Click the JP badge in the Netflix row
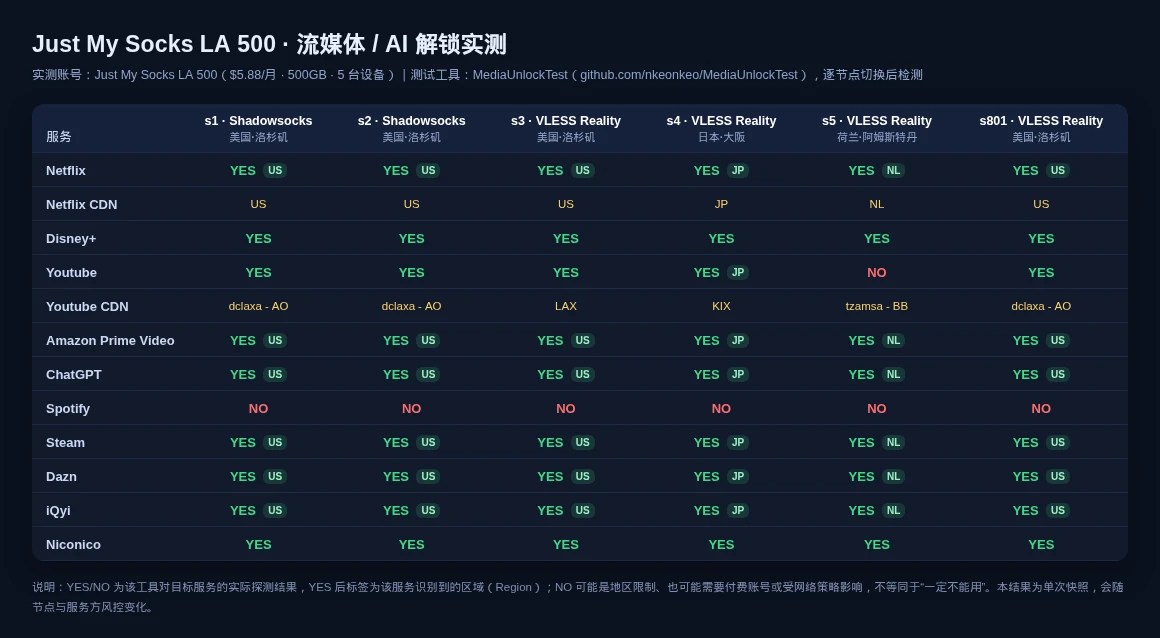Screen dimensions: 1160x638 pyautogui.click(x=738, y=170)
